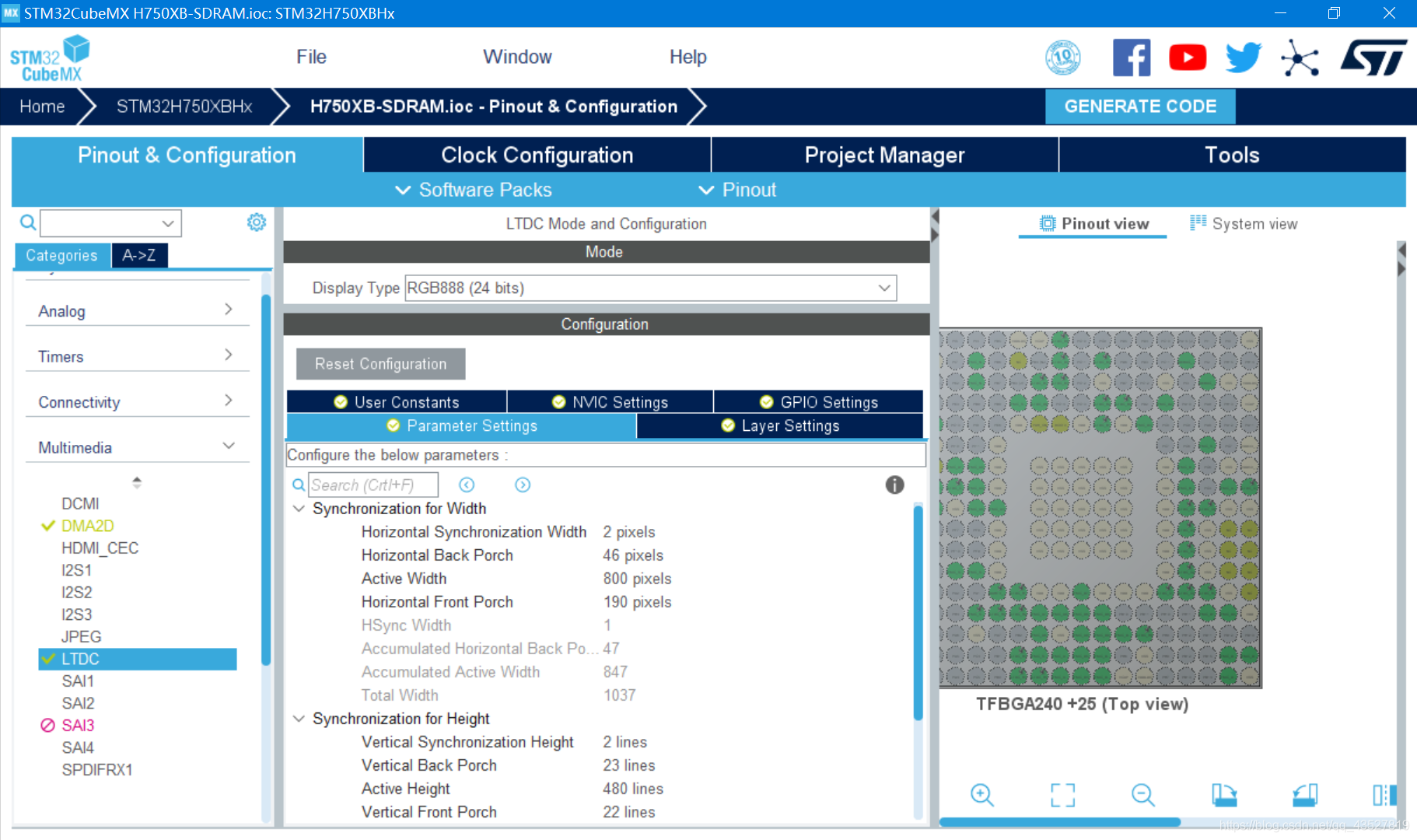Click the TFBGA240 chip pinout diagram
The width and height of the screenshot is (1417, 840).
1100,508
